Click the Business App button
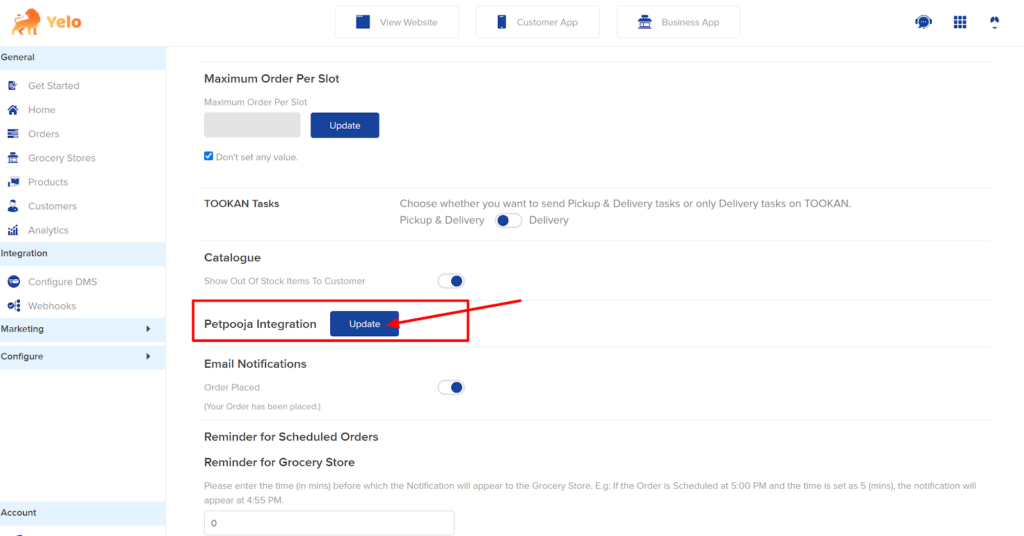This screenshot has height=536, width=1024. coord(679,22)
